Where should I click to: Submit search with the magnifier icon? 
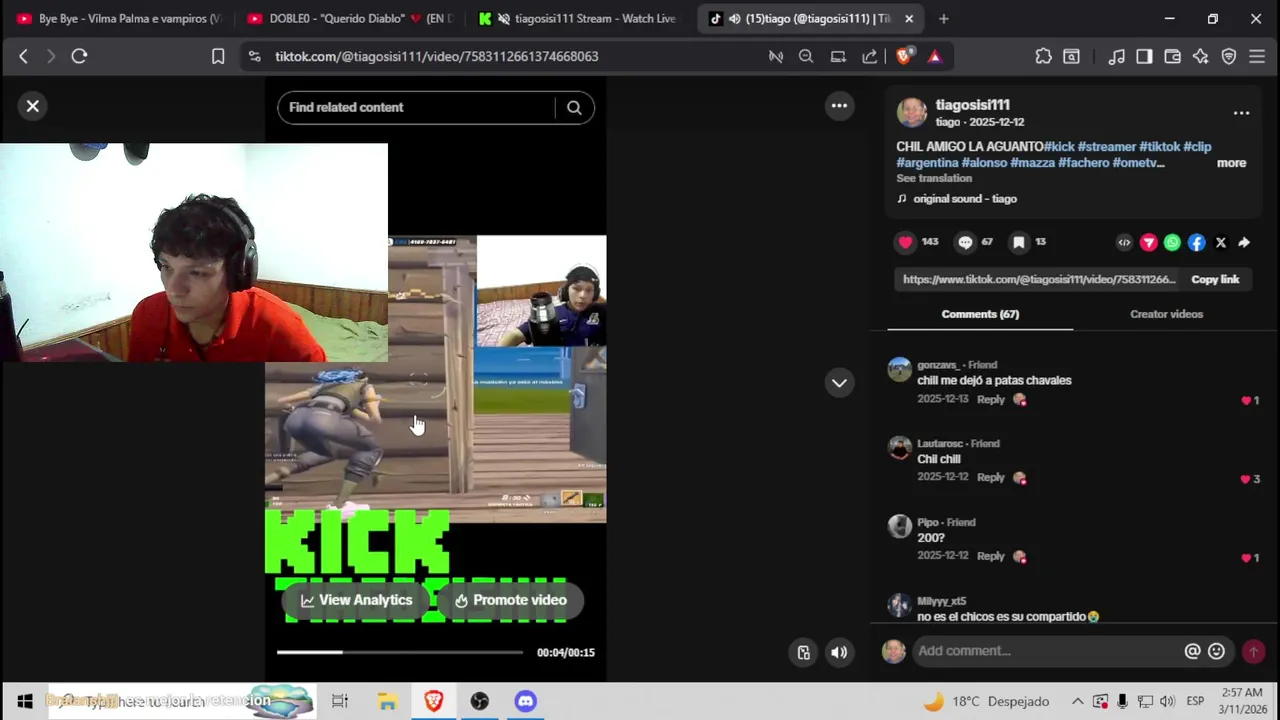[x=574, y=107]
